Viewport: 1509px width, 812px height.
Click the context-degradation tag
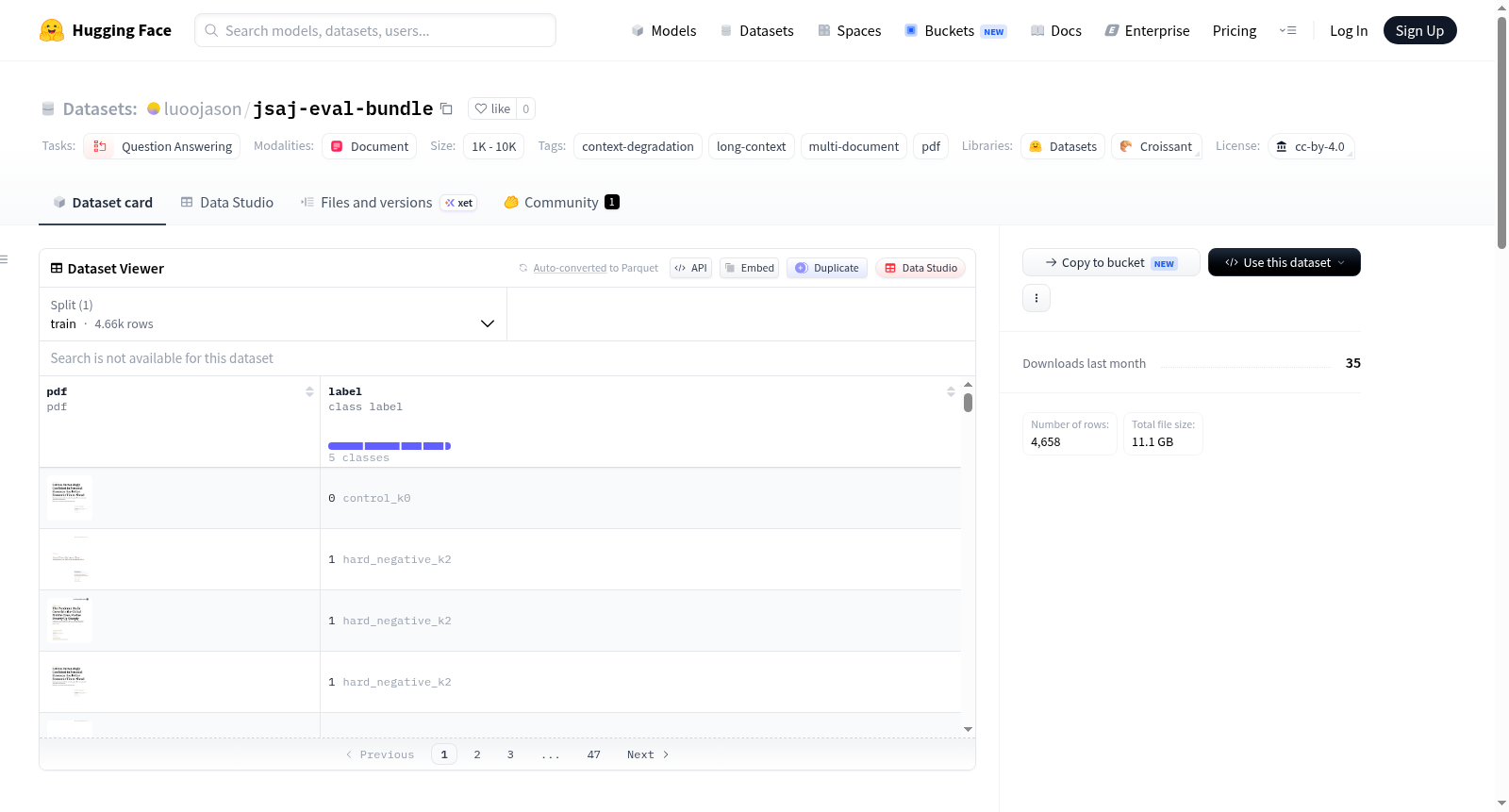tap(638, 146)
